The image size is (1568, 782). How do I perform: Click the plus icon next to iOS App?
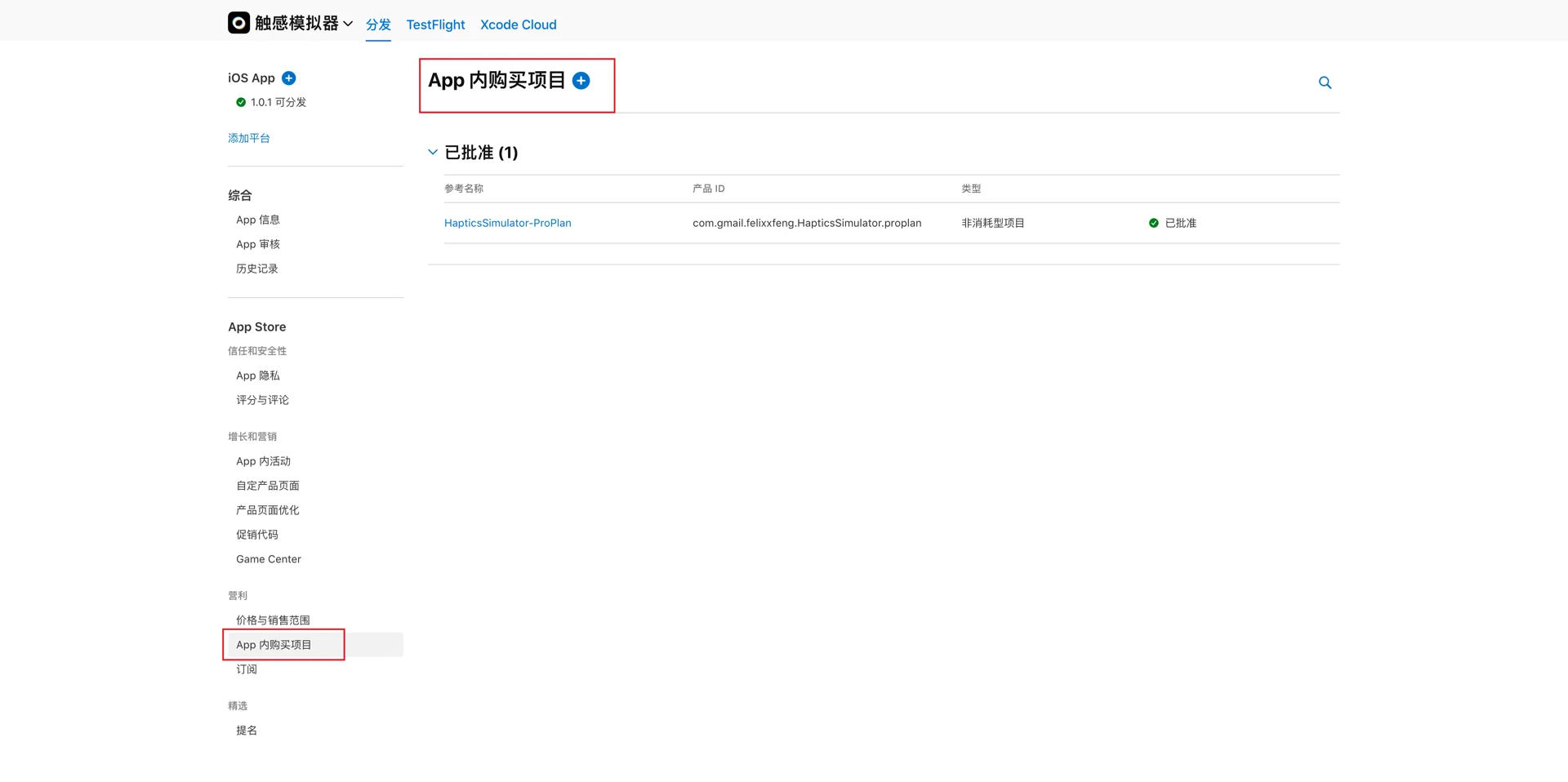(x=288, y=78)
